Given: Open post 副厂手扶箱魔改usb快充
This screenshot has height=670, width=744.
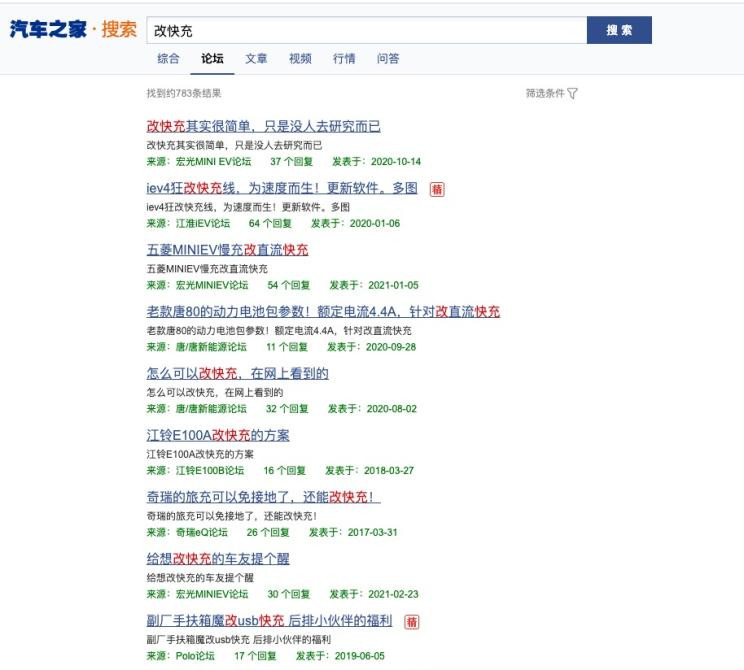Looking at the screenshot, I should (x=269, y=621).
